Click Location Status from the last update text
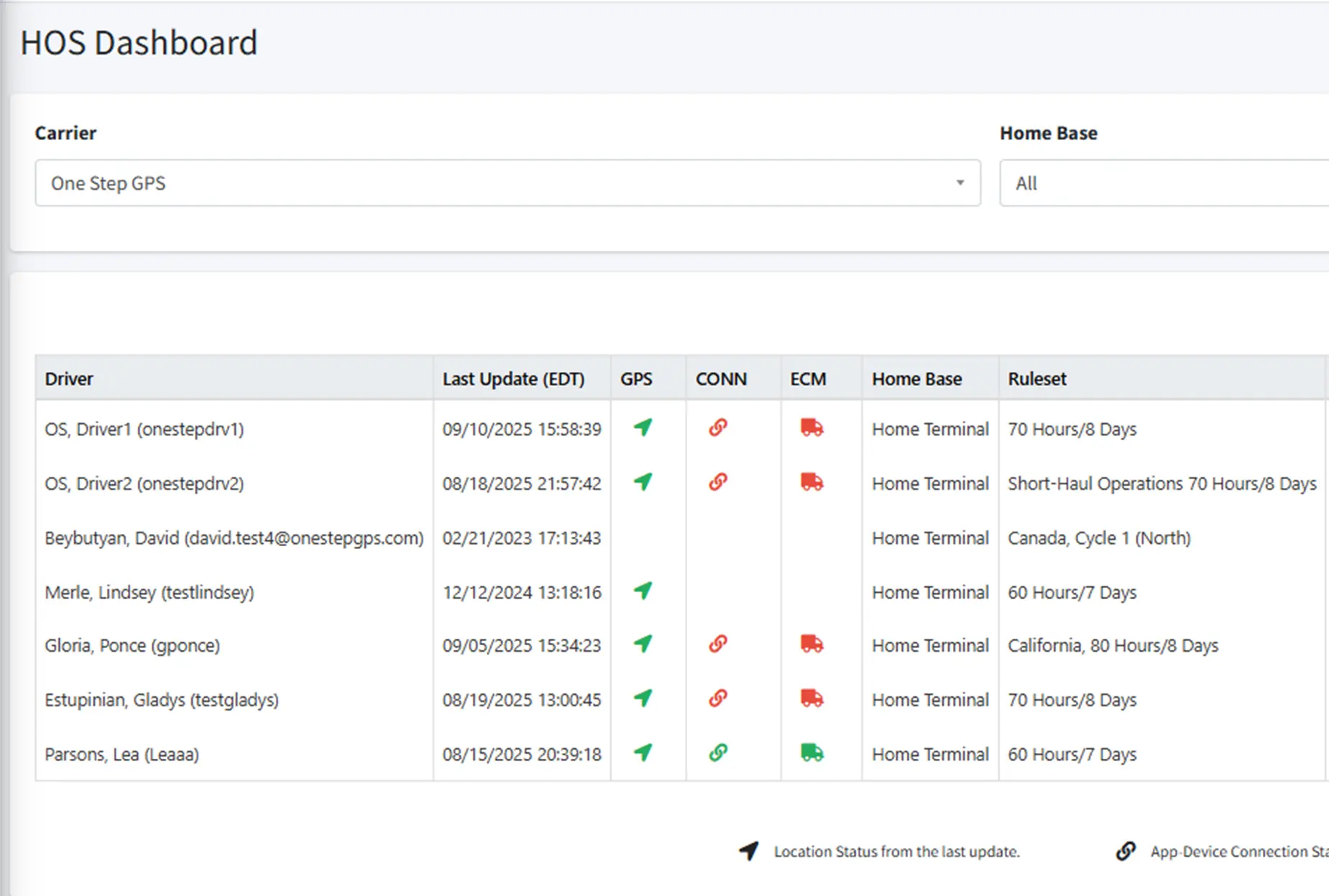1329x896 pixels. 897,851
